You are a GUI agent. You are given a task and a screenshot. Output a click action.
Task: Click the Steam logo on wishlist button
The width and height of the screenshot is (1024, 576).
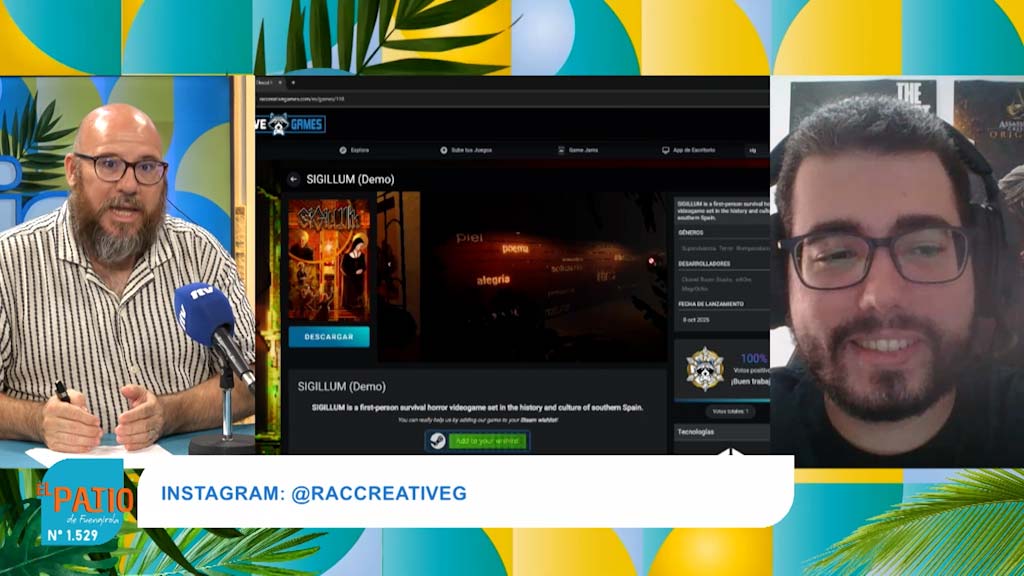tap(438, 441)
